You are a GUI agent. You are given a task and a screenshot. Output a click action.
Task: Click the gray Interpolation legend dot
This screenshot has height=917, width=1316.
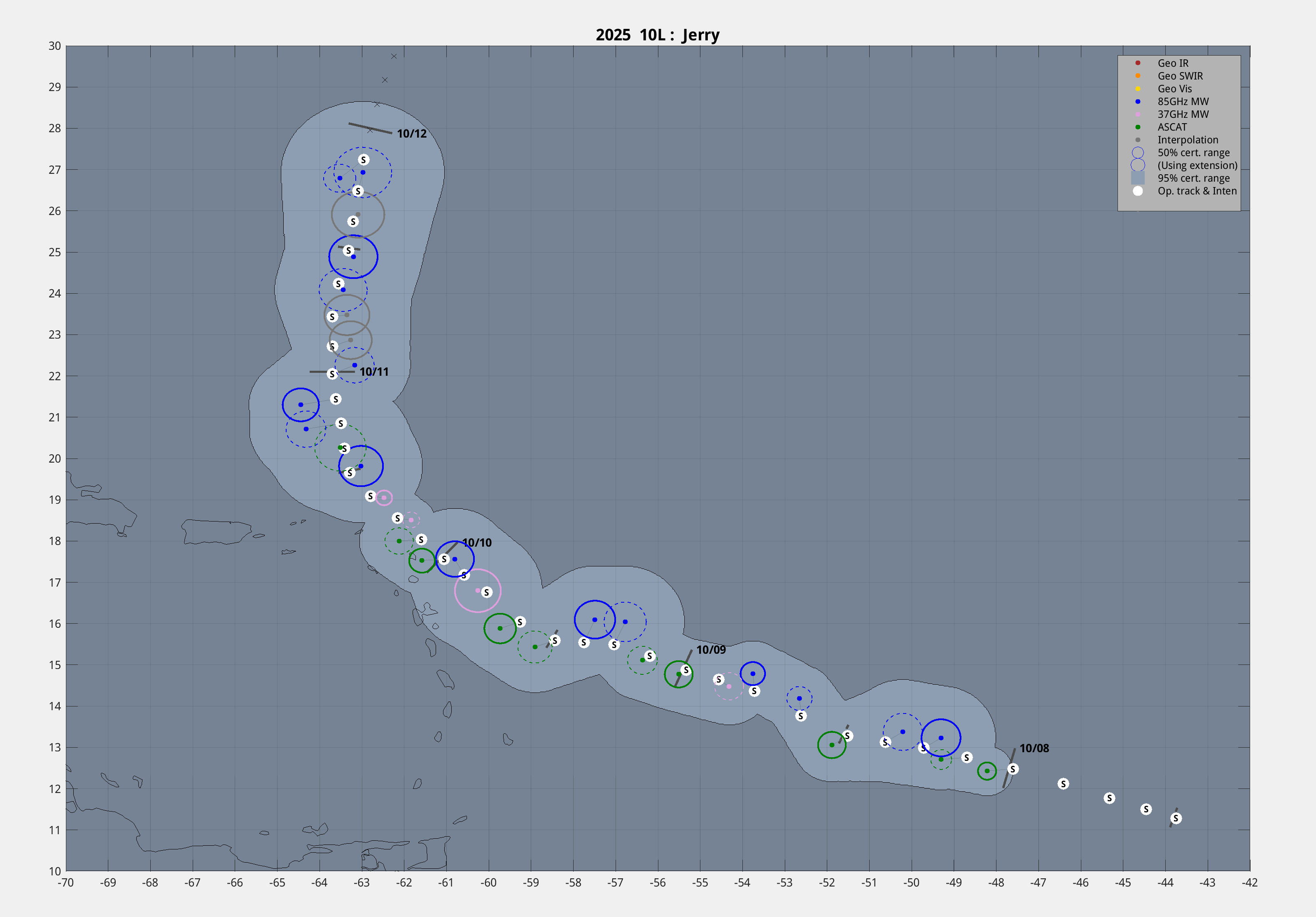click(1138, 140)
